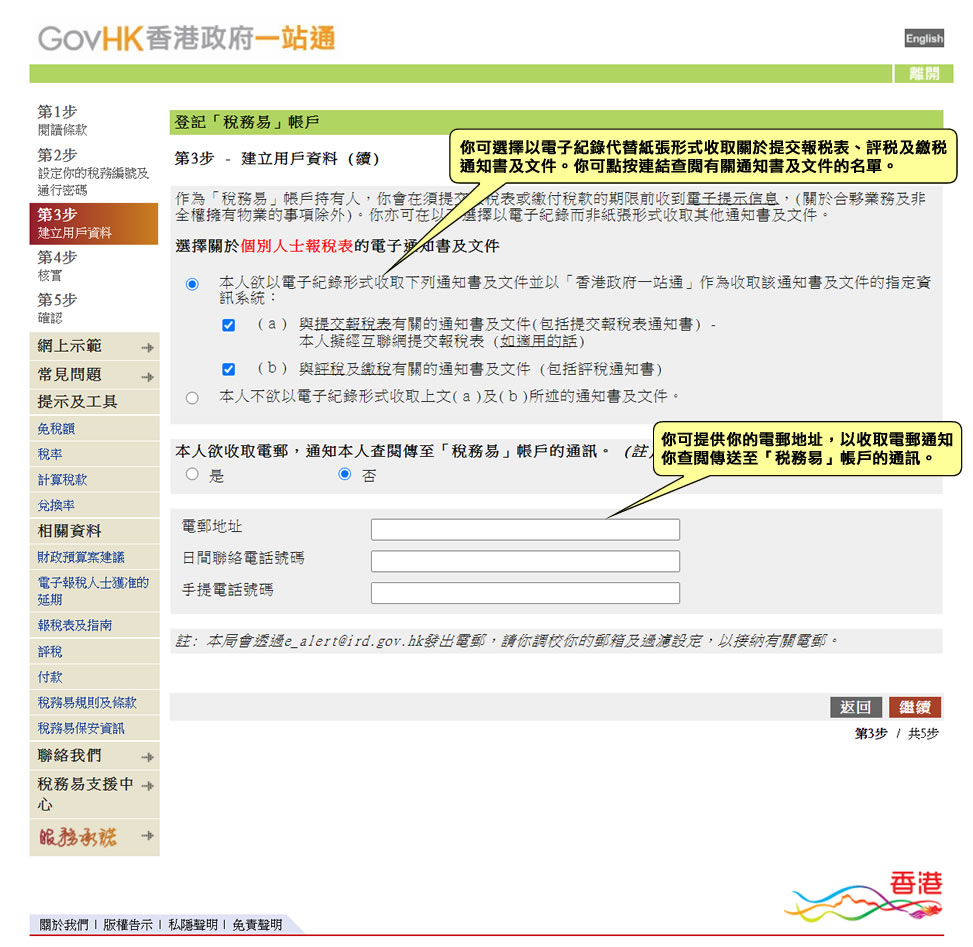Switch language with English button
Image resolution: width=973 pixels, height=947 pixels.
(923, 38)
